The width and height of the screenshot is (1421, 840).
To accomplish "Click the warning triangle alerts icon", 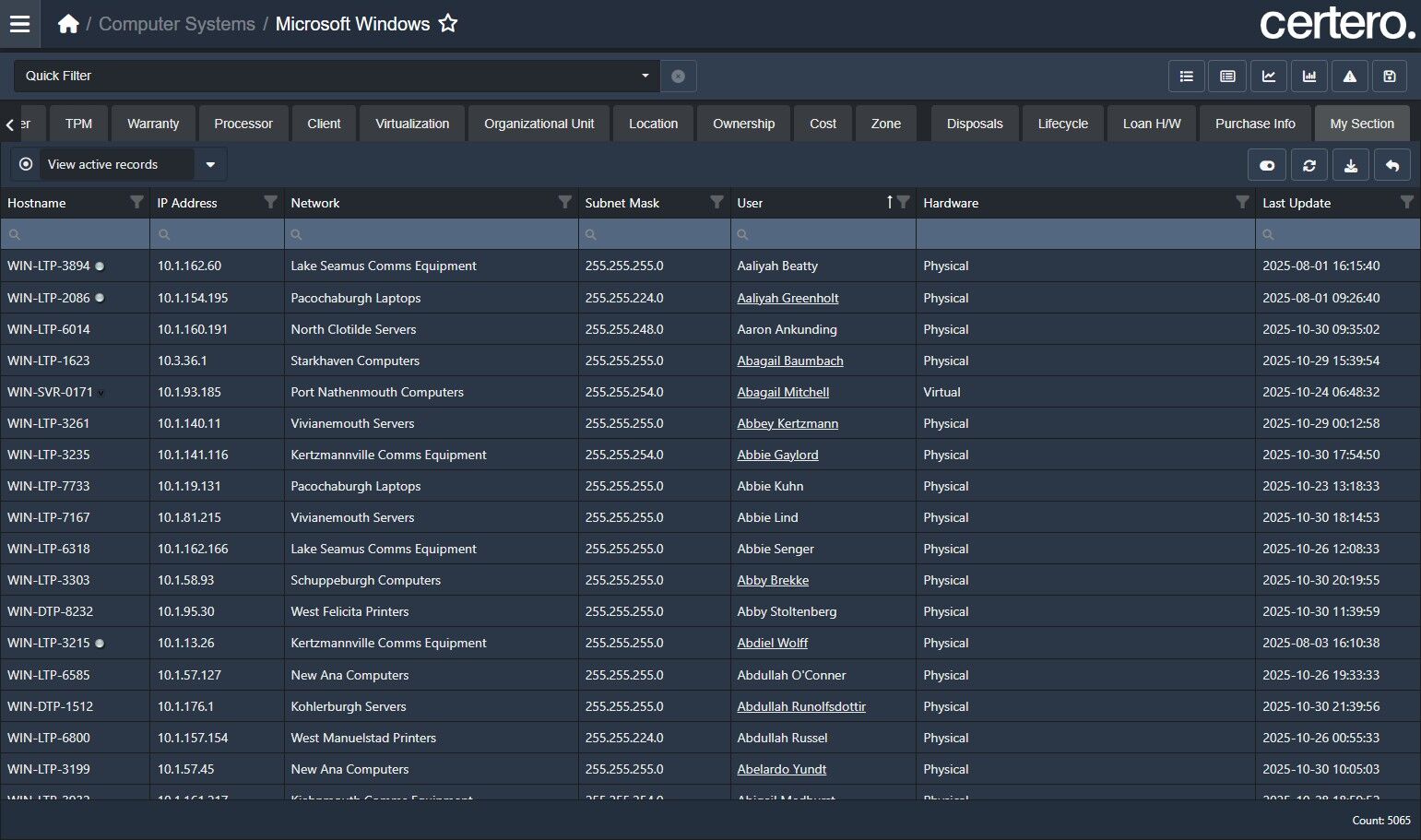I will click(x=1350, y=77).
